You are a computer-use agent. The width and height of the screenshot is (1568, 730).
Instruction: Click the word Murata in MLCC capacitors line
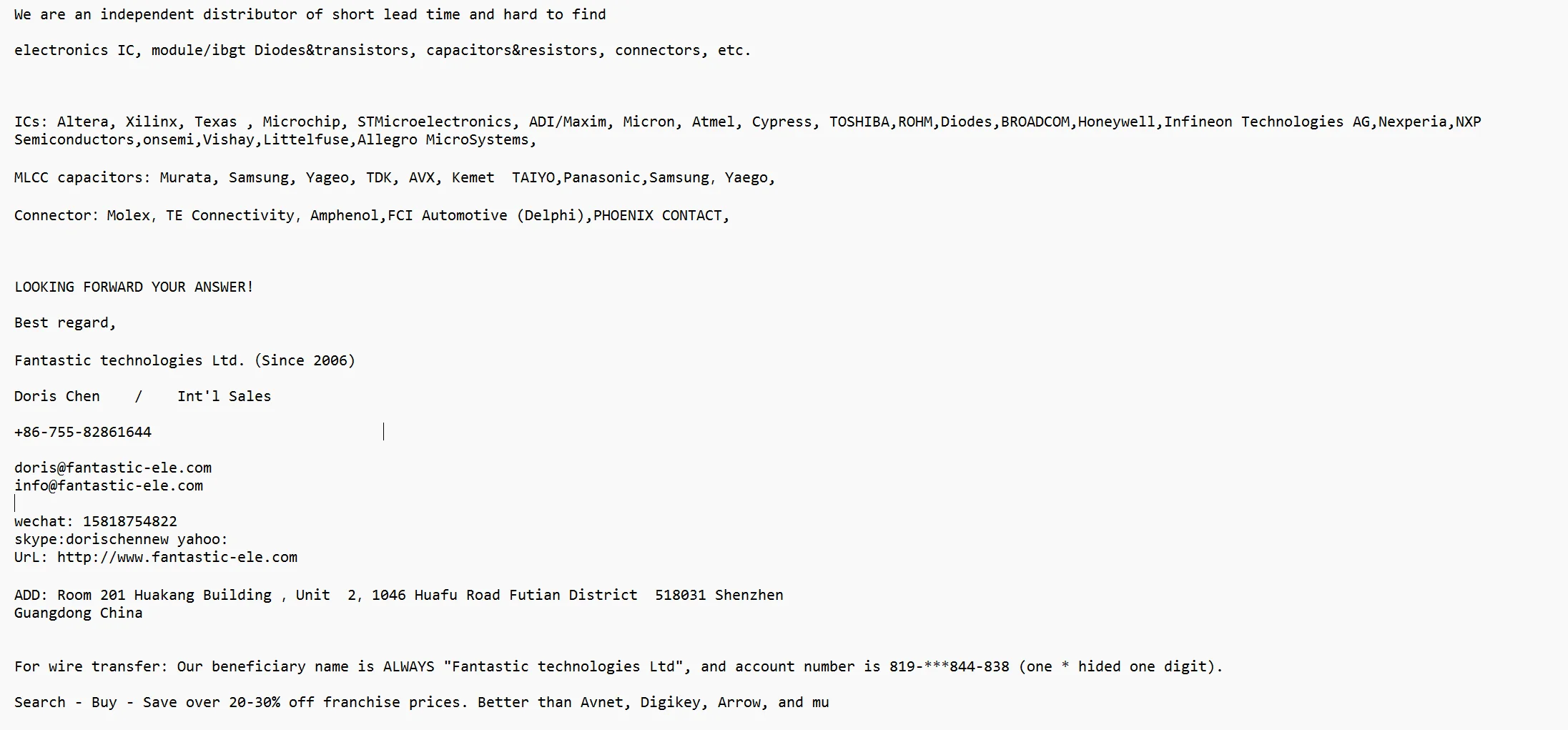click(186, 177)
